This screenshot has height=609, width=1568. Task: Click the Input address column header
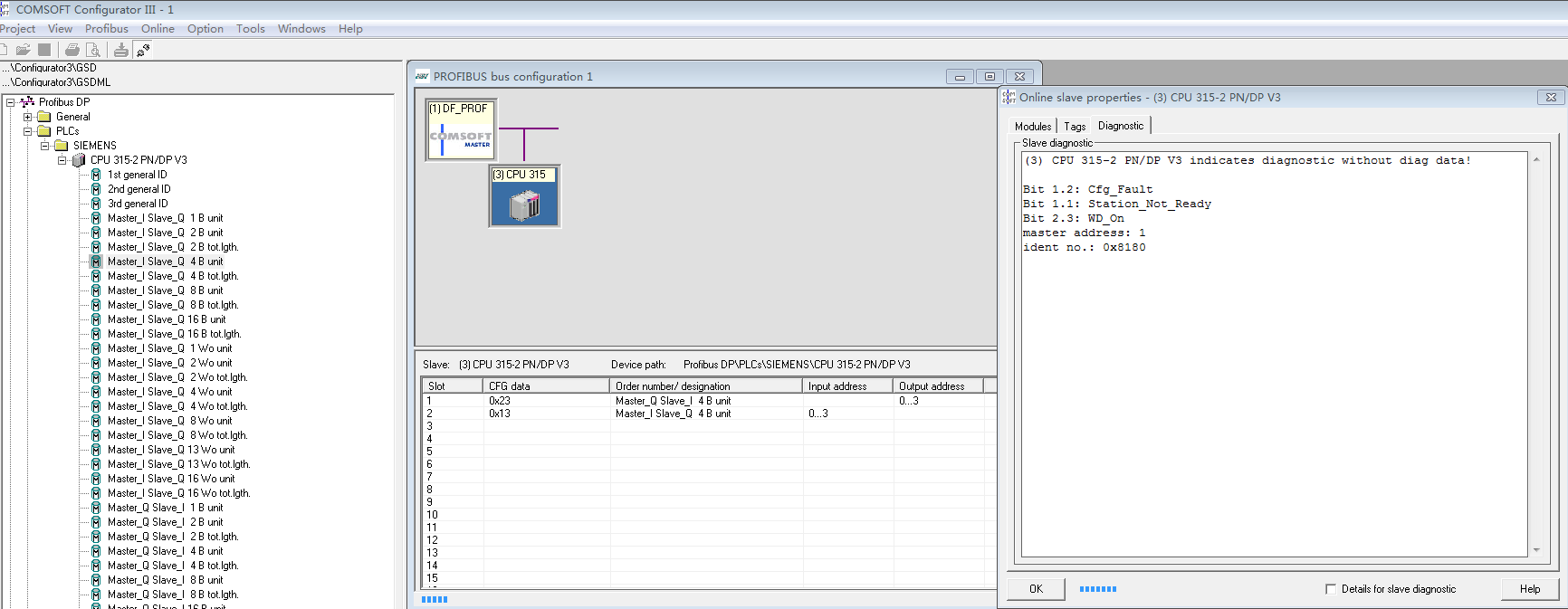848,386
